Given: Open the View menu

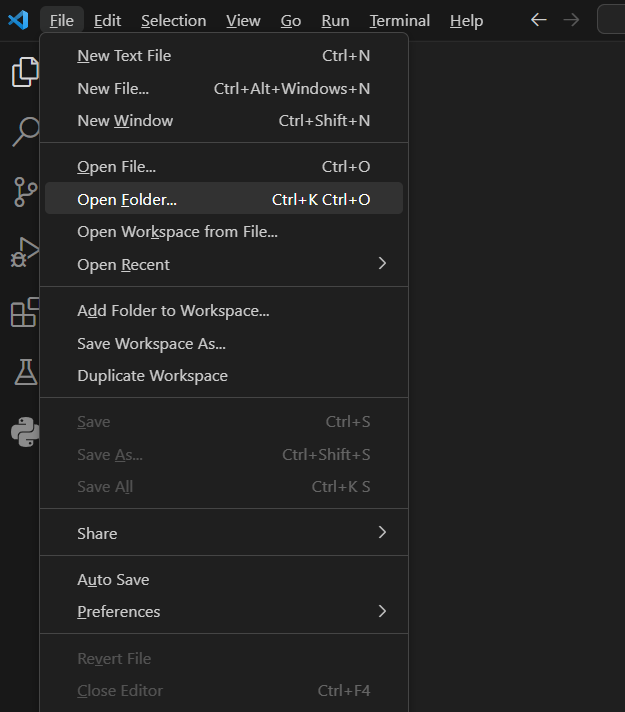Looking at the screenshot, I should (x=243, y=20).
